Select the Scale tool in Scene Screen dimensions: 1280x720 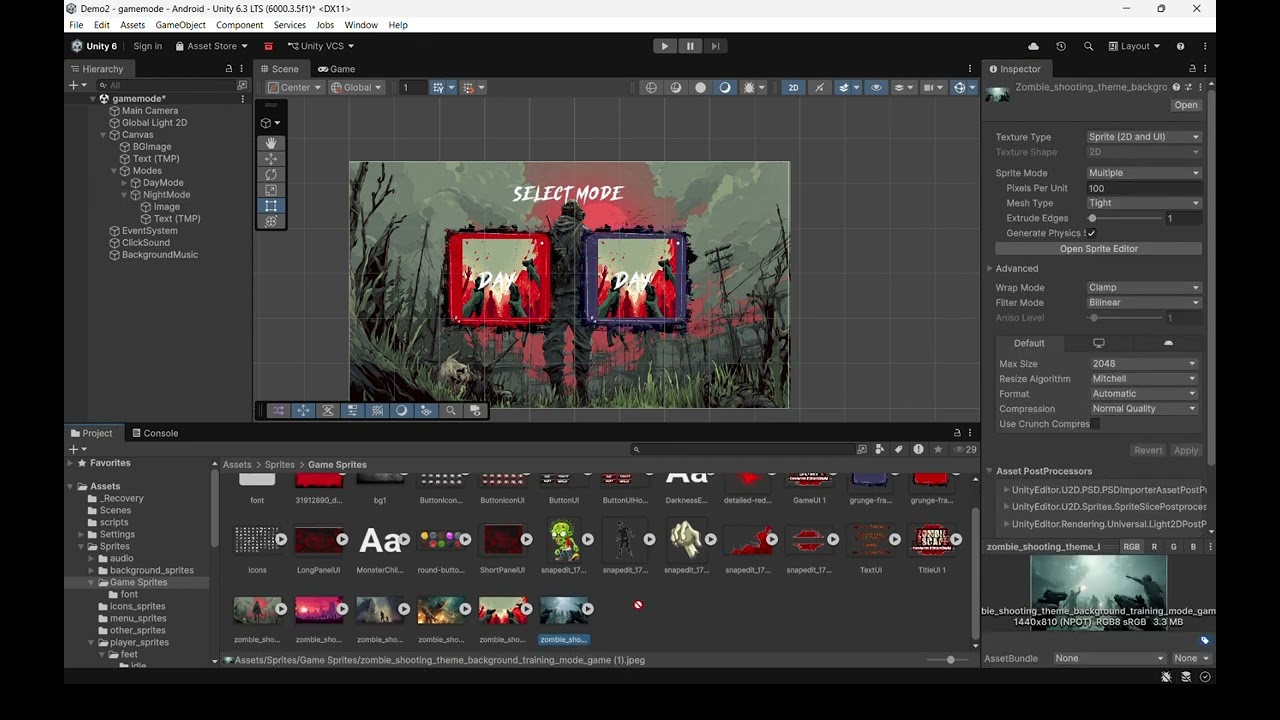(271, 190)
